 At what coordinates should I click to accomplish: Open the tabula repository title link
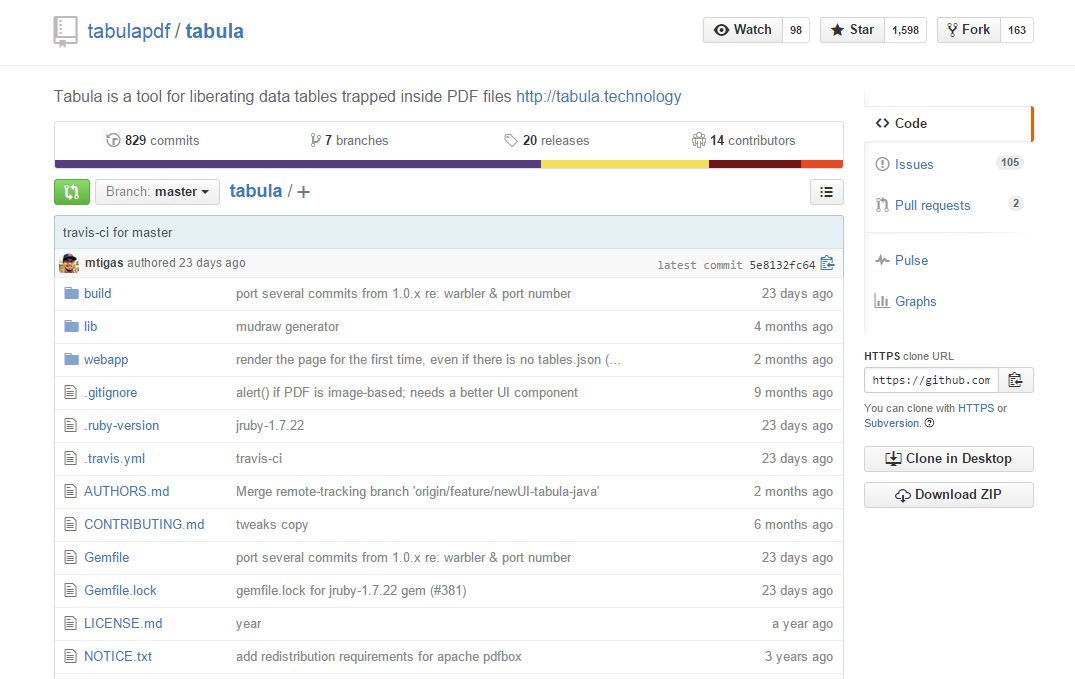point(215,32)
